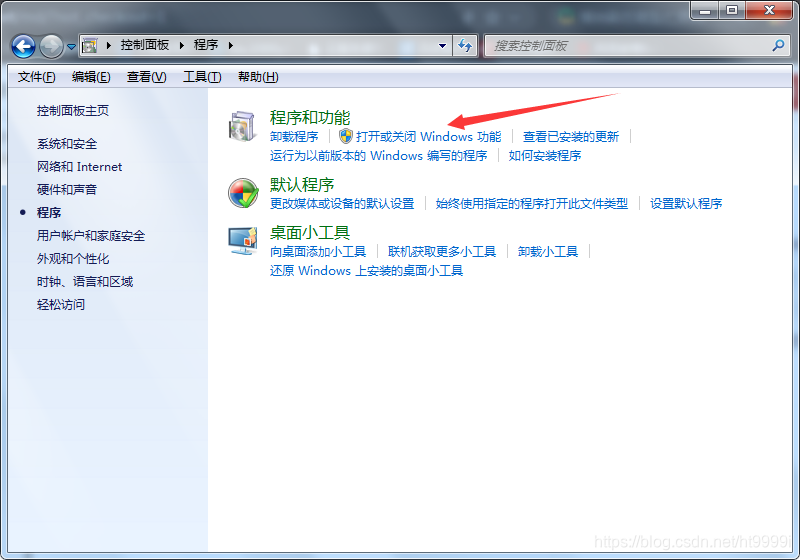Click the 程序和功能 software box icon
This screenshot has height=560, width=800.
(242, 126)
